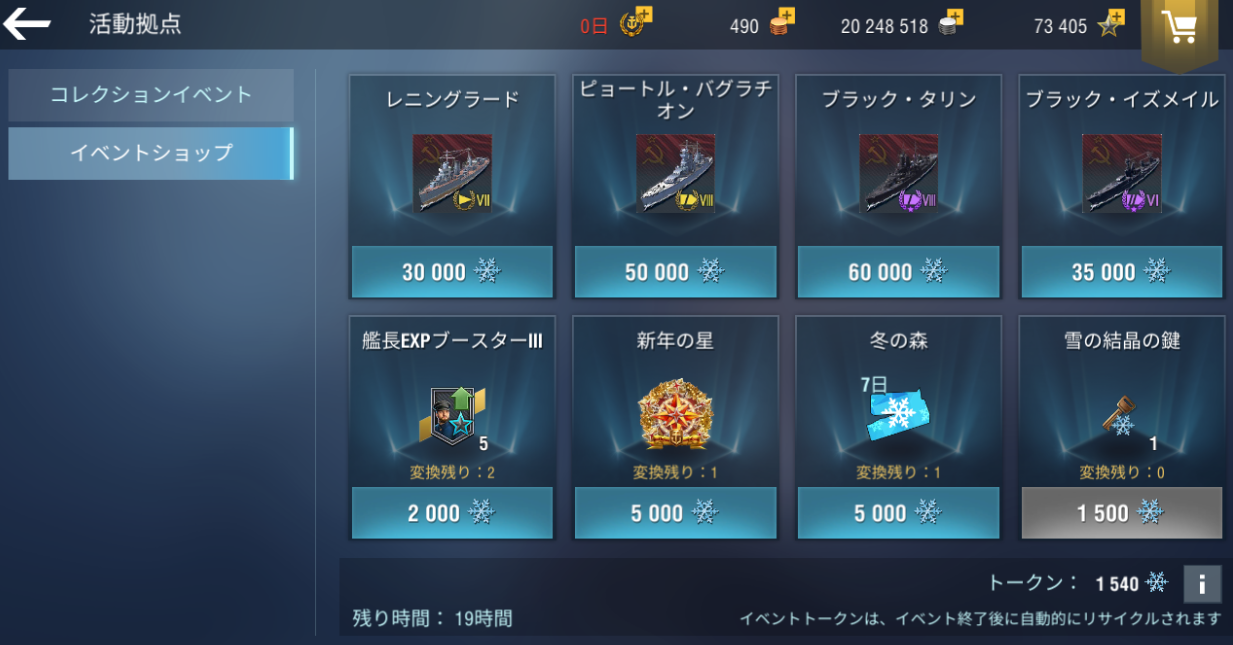Select レニングラード ship image
The height and width of the screenshot is (645, 1233).
(x=452, y=174)
